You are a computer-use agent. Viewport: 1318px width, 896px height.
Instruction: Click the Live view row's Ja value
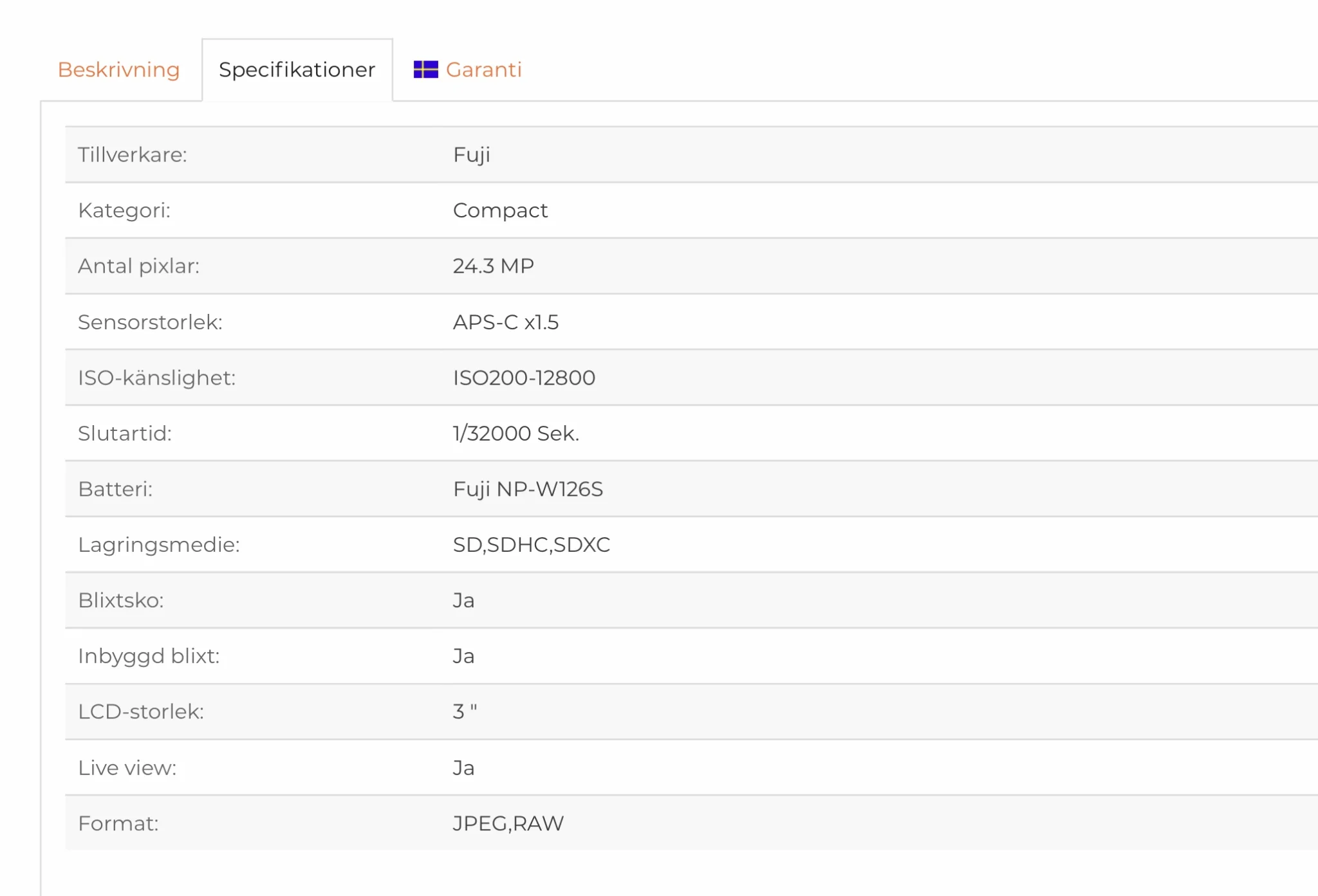pyautogui.click(x=463, y=767)
